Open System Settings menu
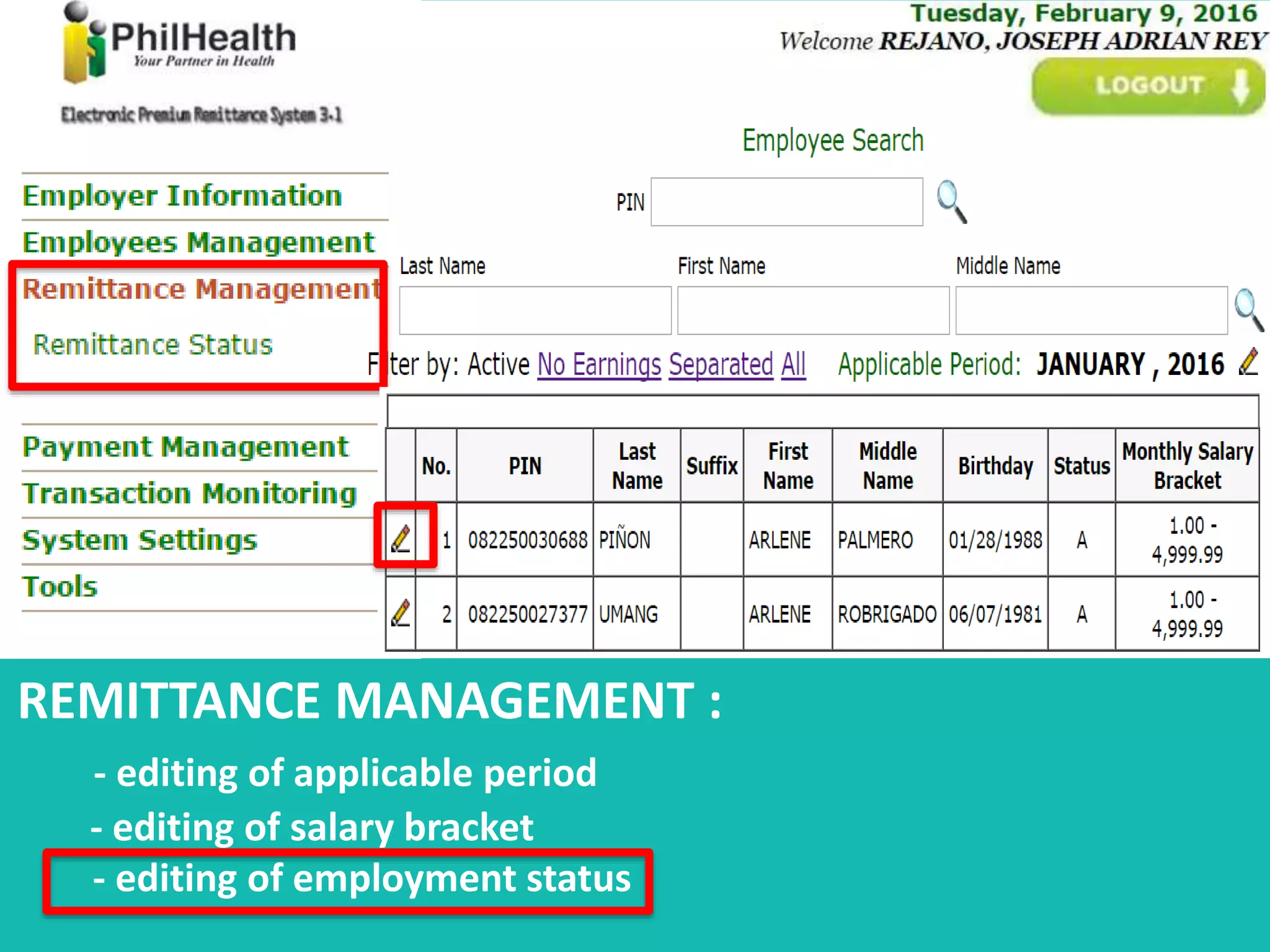 click(x=140, y=540)
